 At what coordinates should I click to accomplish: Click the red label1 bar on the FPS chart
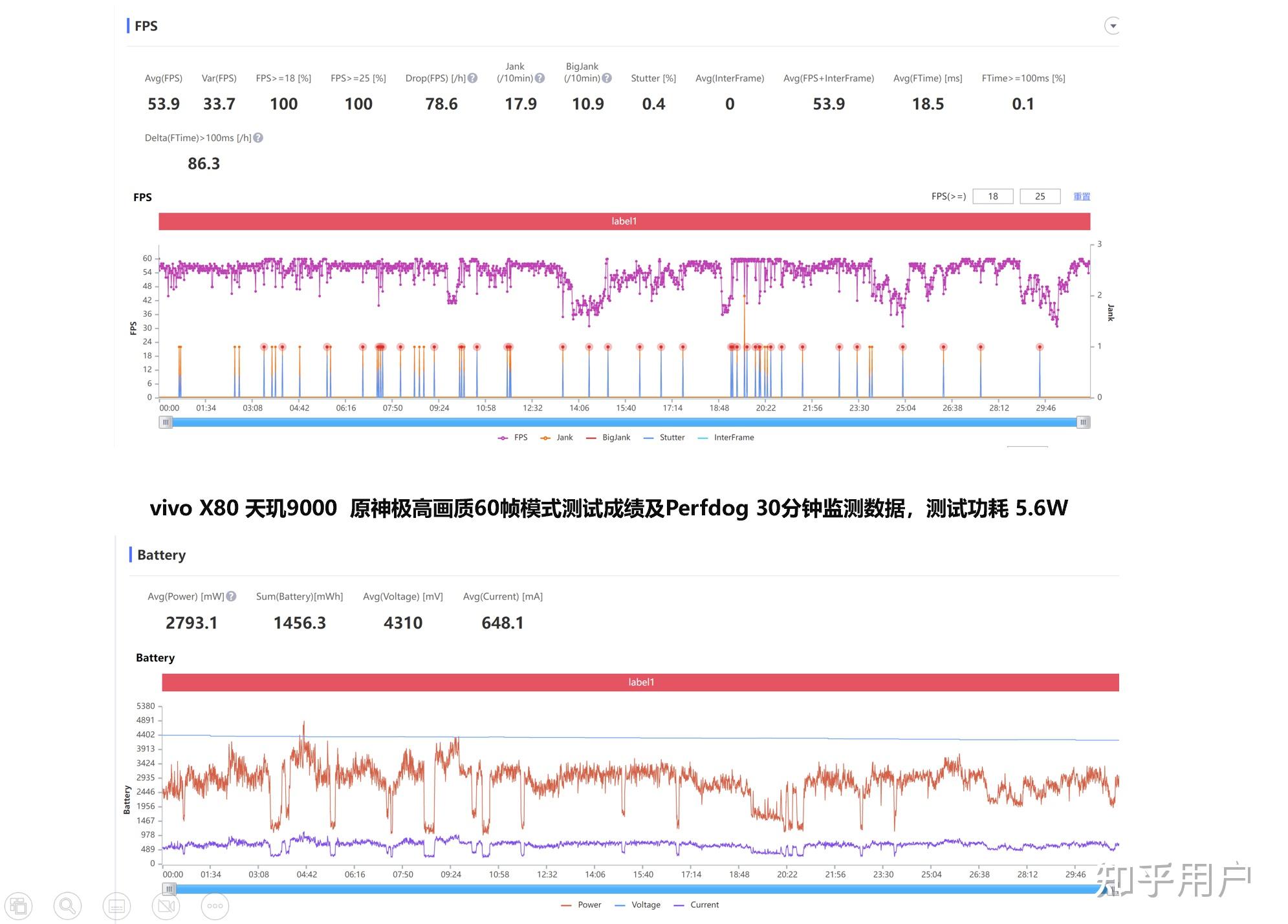tap(624, 221)
